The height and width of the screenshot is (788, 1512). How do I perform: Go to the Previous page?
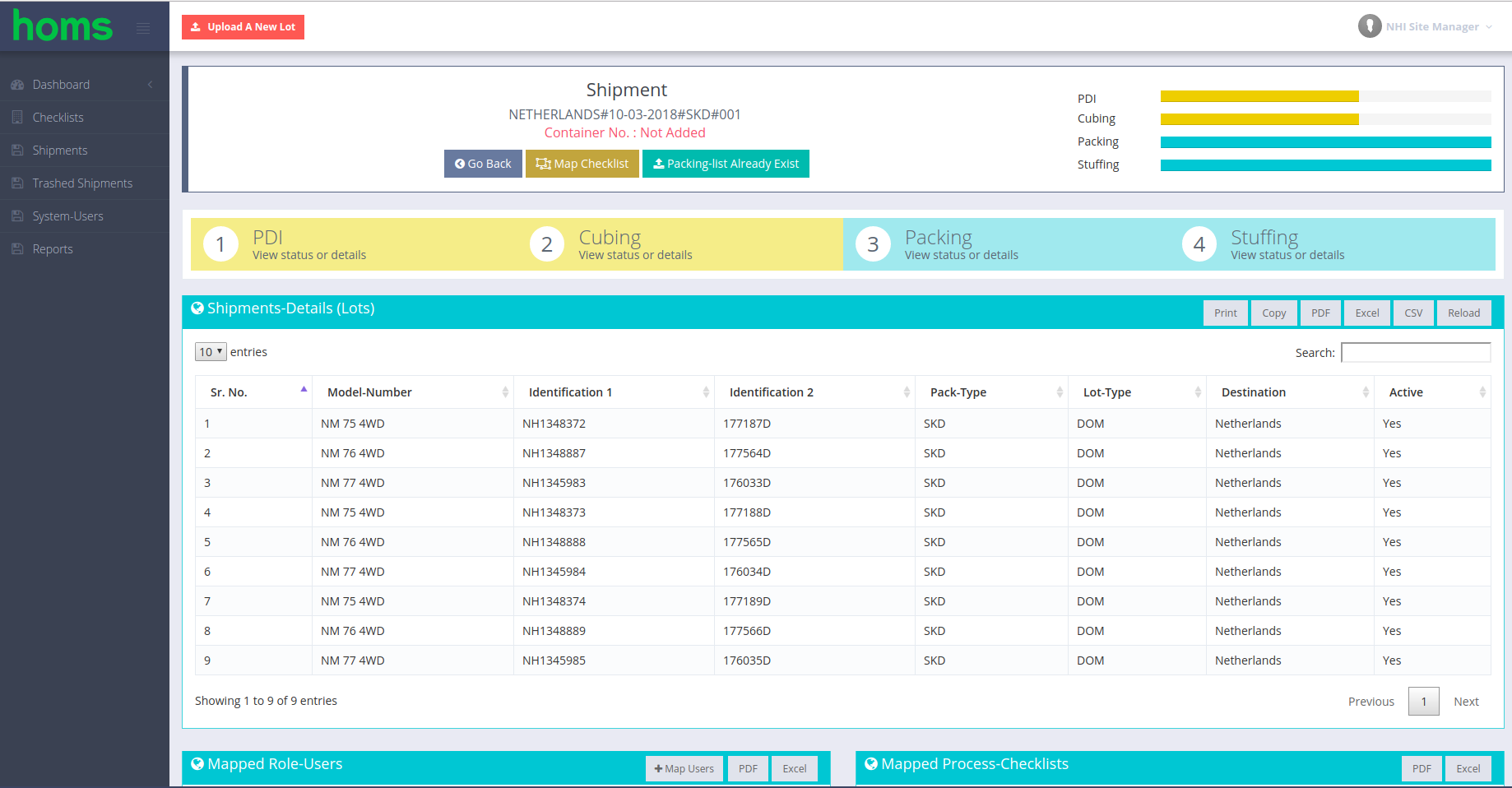(1371, 702)
